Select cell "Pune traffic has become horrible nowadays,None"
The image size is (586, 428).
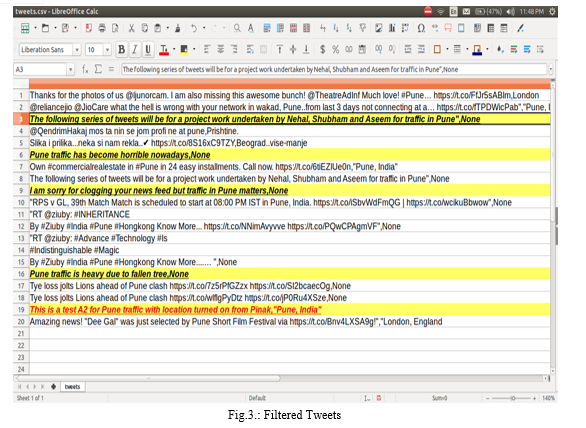(289, 155)
